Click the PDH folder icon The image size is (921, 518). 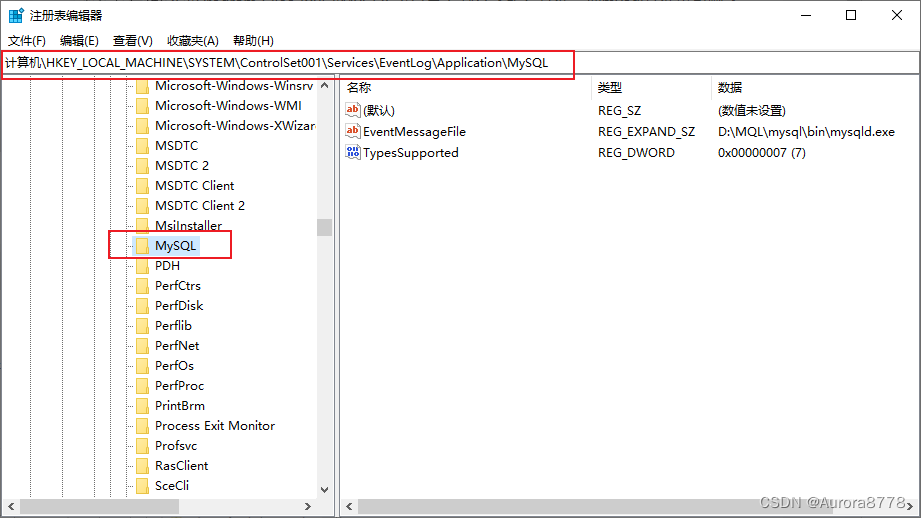[x=142, y=266]
